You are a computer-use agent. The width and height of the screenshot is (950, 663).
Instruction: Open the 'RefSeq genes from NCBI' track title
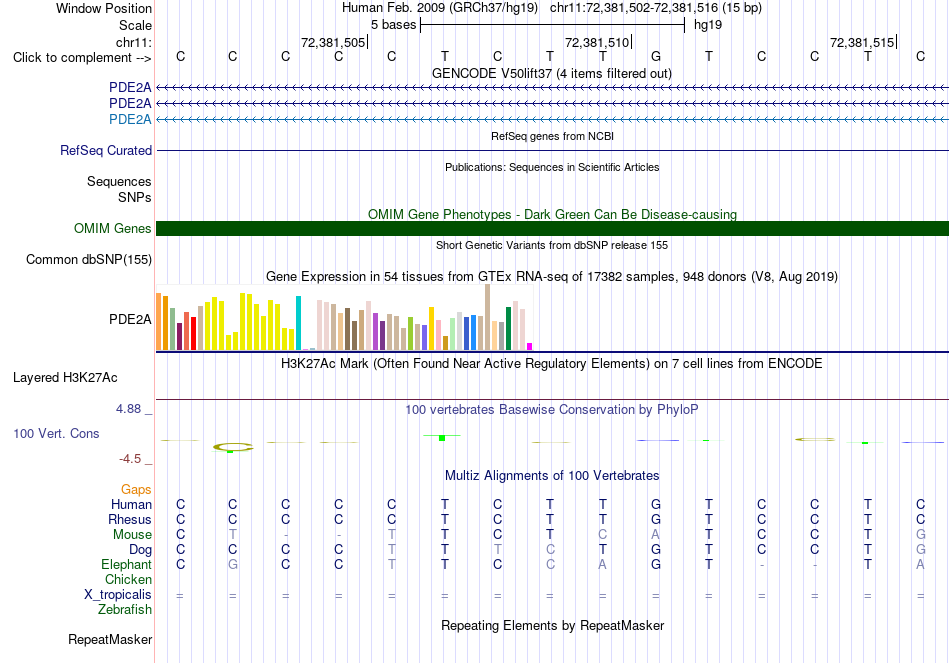tap(552, 136)
